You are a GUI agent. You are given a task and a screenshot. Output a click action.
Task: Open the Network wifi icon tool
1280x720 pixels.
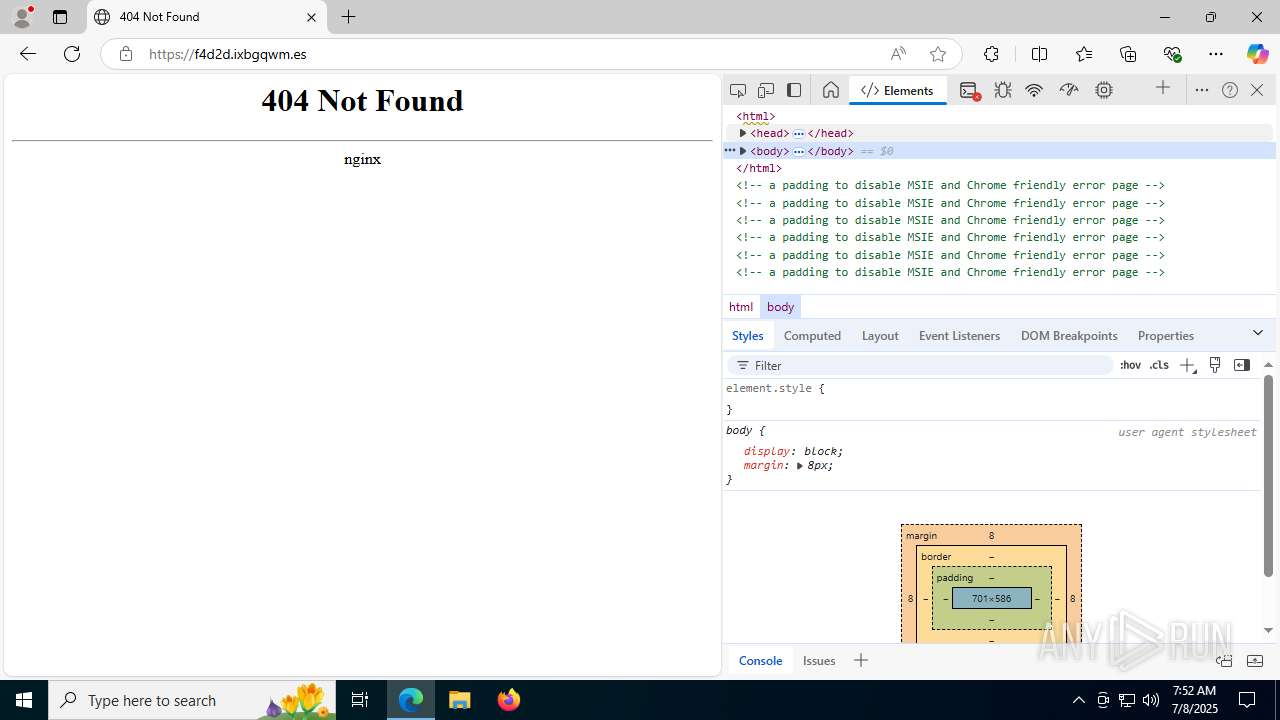click(1034, 90)
